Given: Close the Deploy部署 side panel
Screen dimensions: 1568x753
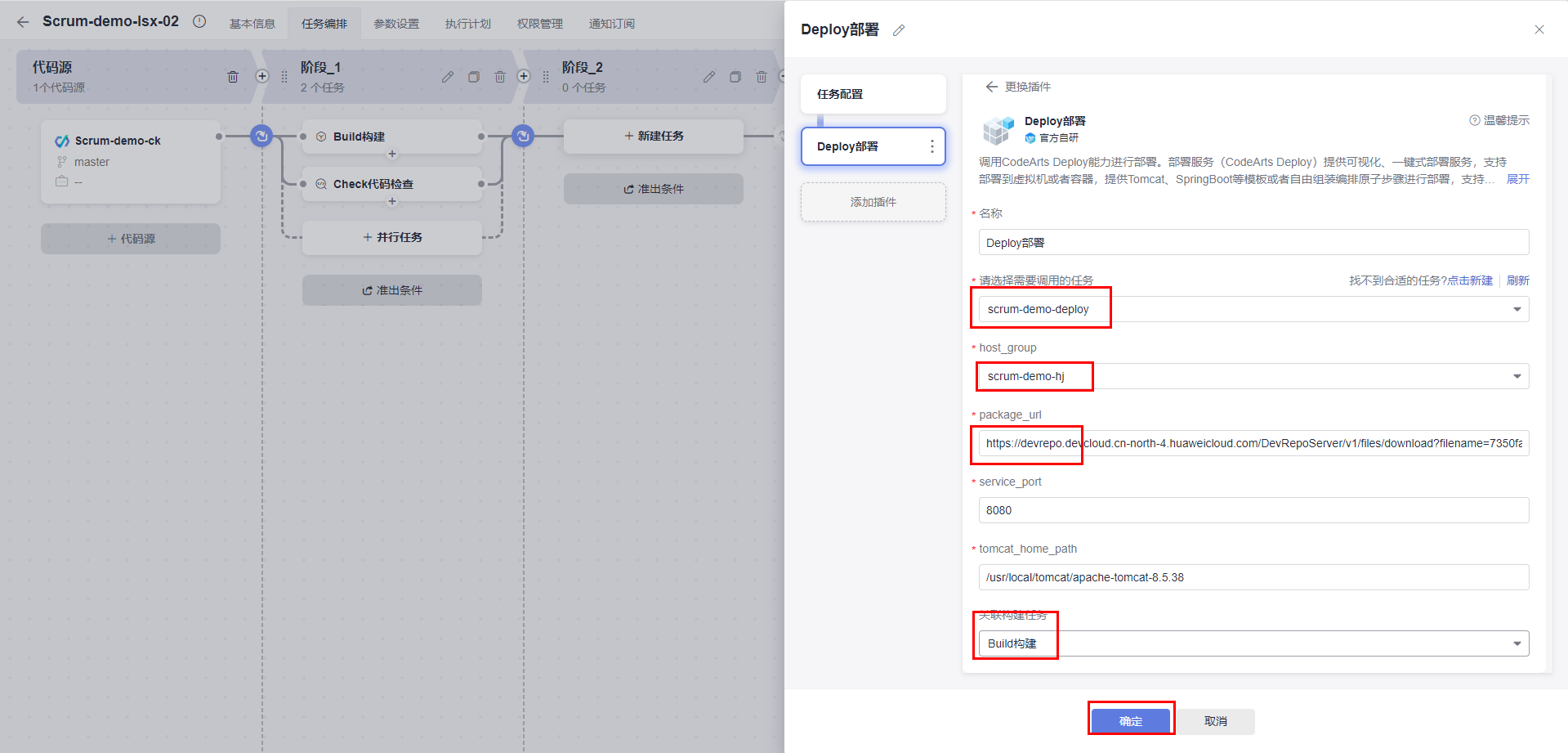Looking at the screenshot, I should click(x=1539, y=29).
